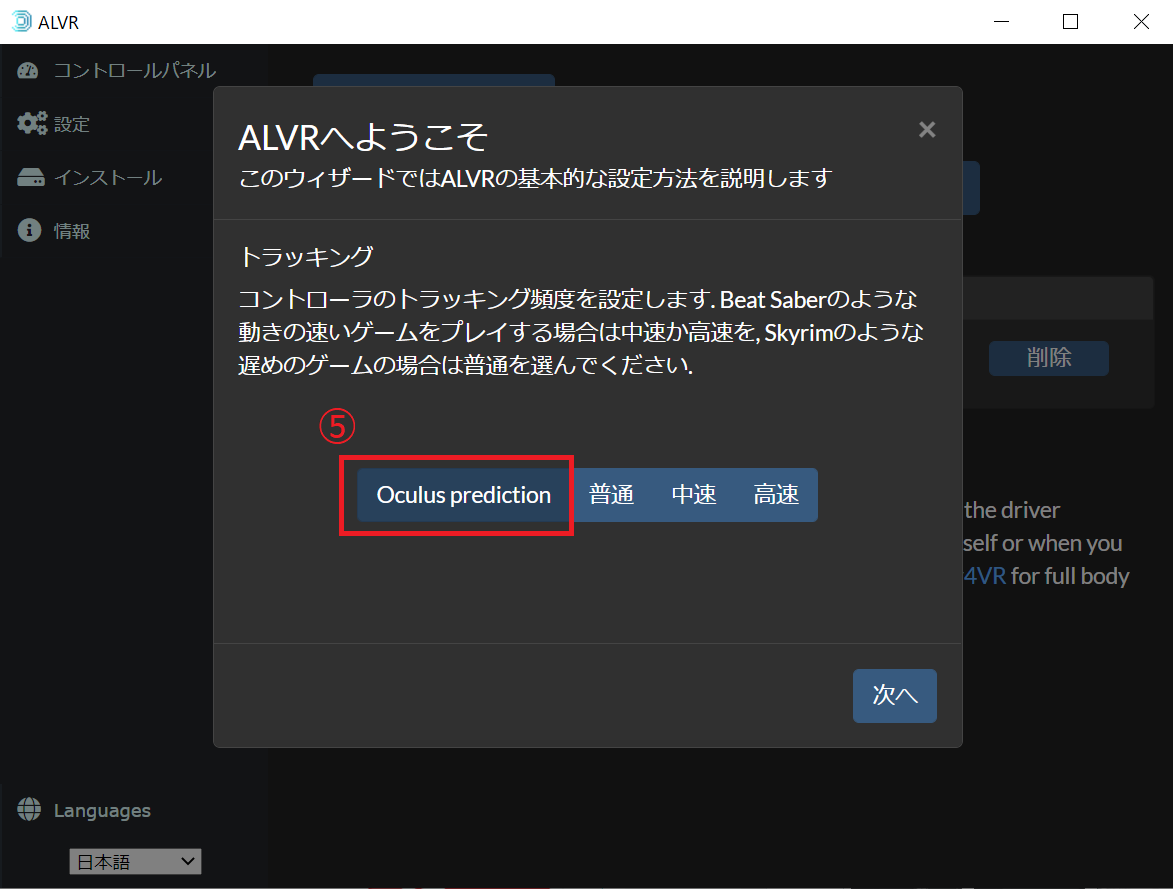Click the globe icon next to Languages

click(29, 809)
